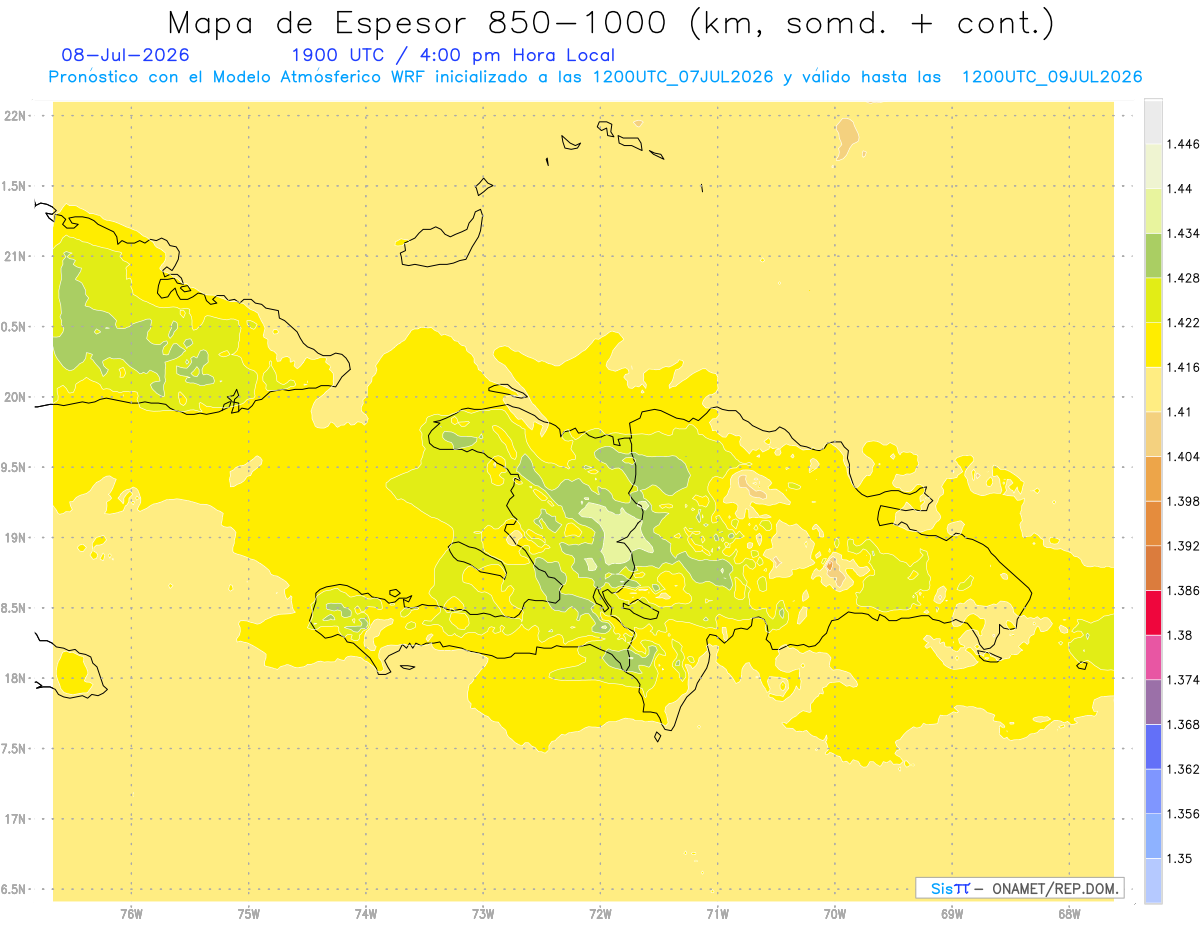The height and width of the screenshot is (927, 1200).
Task: Click the latitude label '20N'
Action: coord(14,397)
